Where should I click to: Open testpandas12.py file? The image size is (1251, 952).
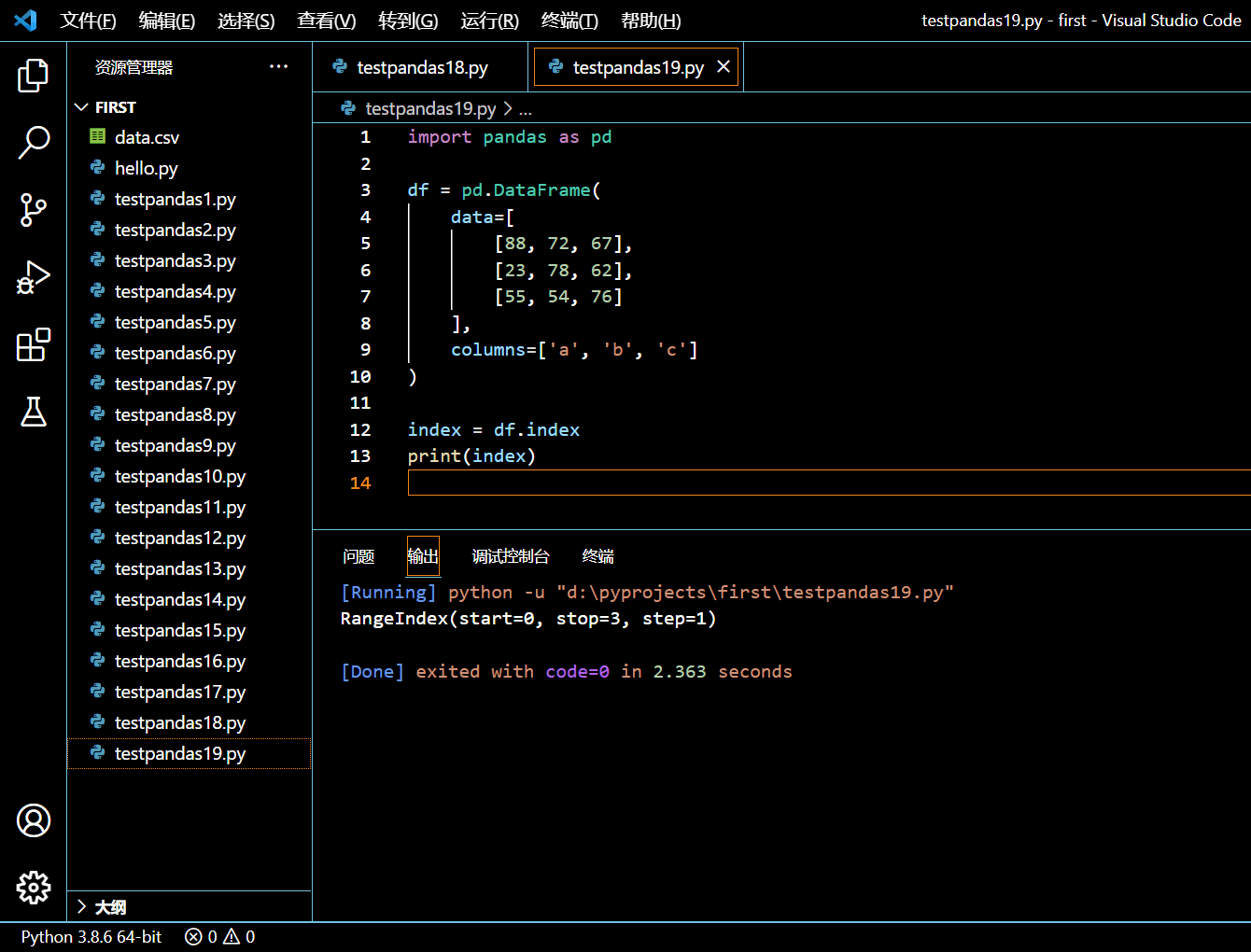(190, 538)
